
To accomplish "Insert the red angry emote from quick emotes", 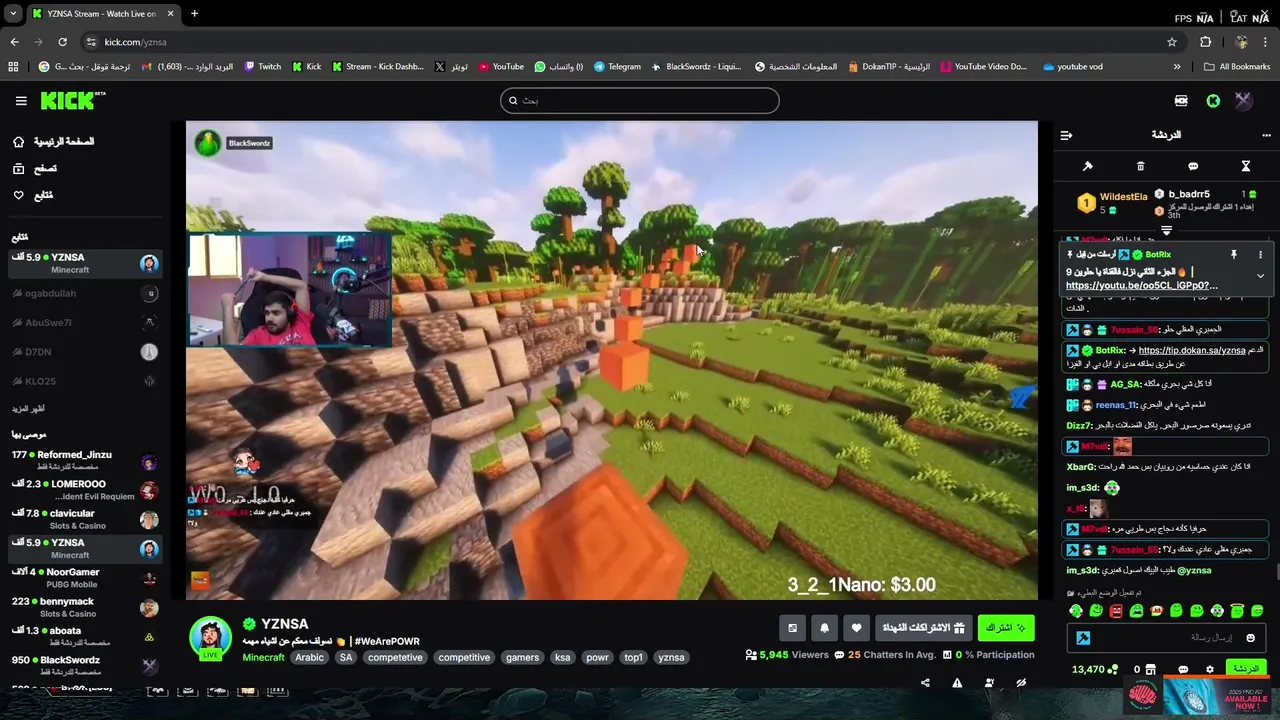I will coord(1116,611).
